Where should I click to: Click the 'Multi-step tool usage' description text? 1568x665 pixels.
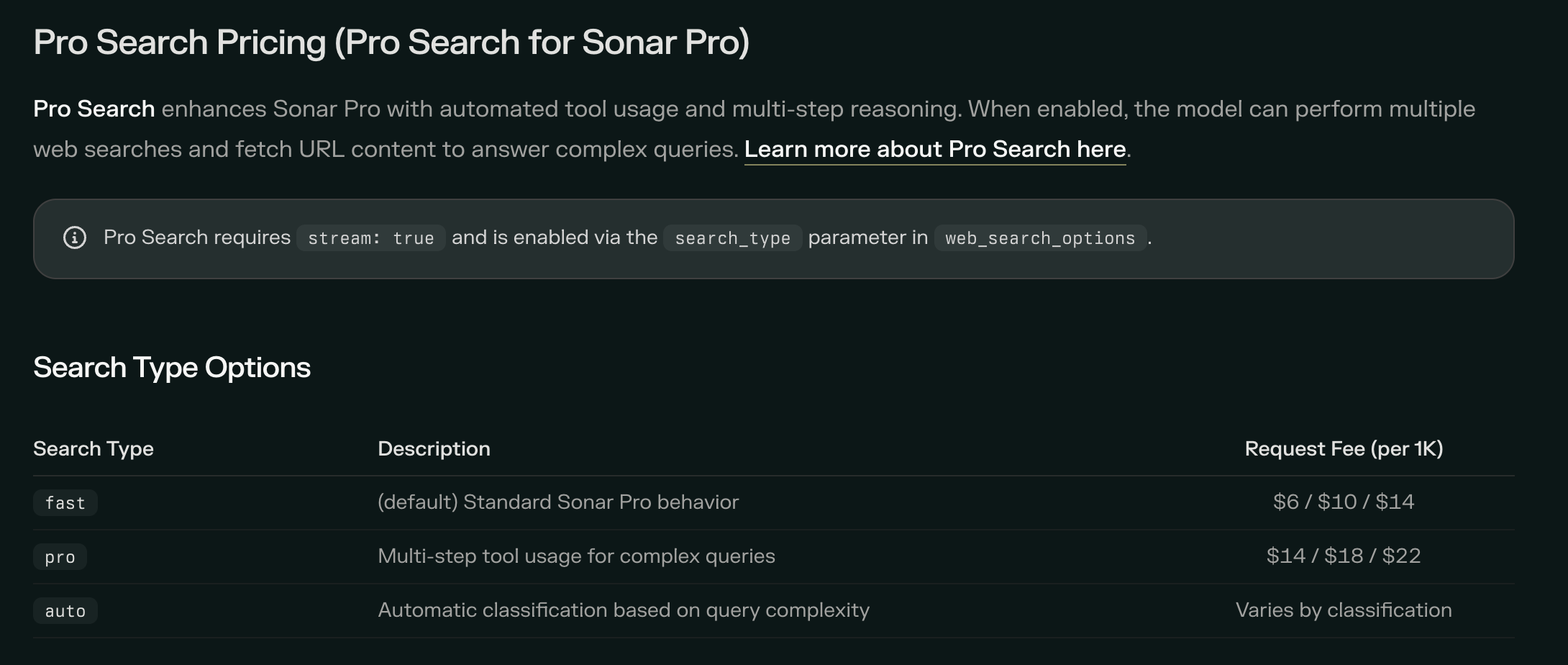576,556
